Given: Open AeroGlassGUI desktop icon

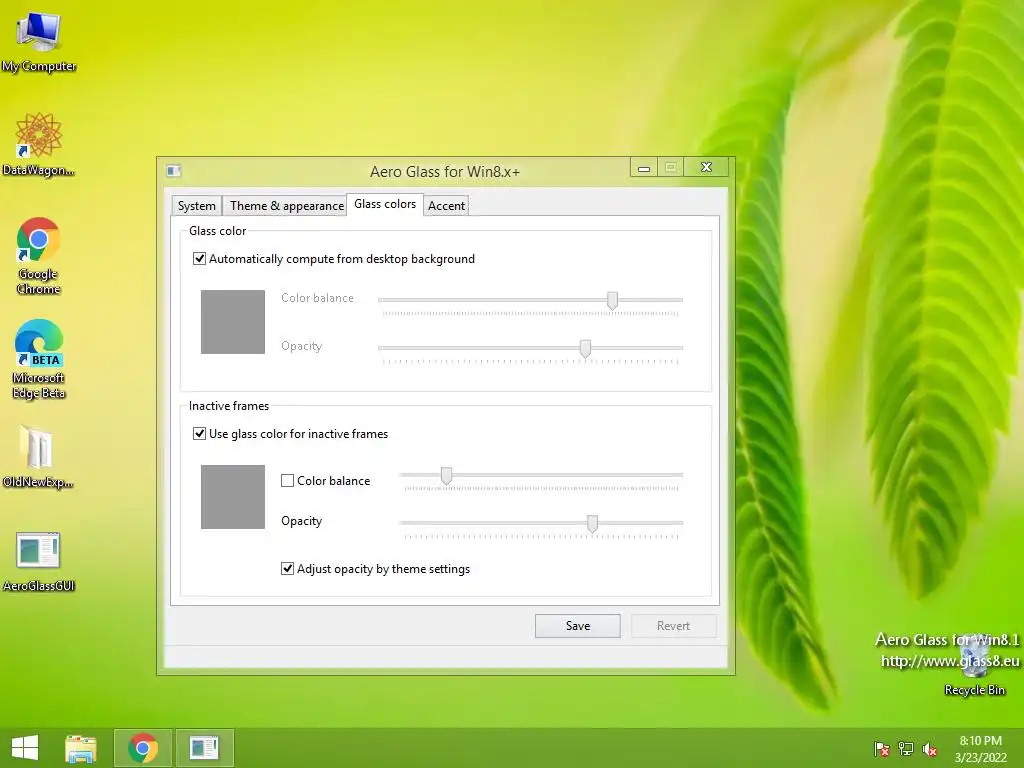Looking at the screenshot, I should [39, 561].
